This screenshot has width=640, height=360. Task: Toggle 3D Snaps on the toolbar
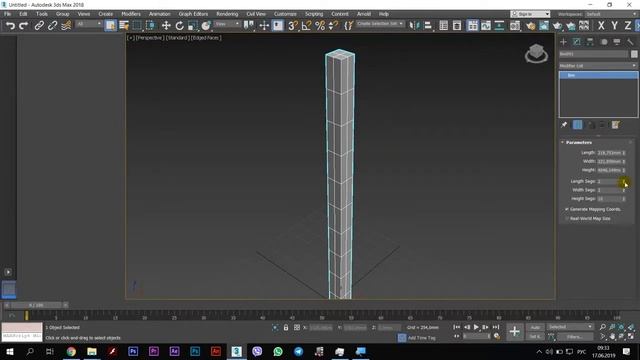293,26
